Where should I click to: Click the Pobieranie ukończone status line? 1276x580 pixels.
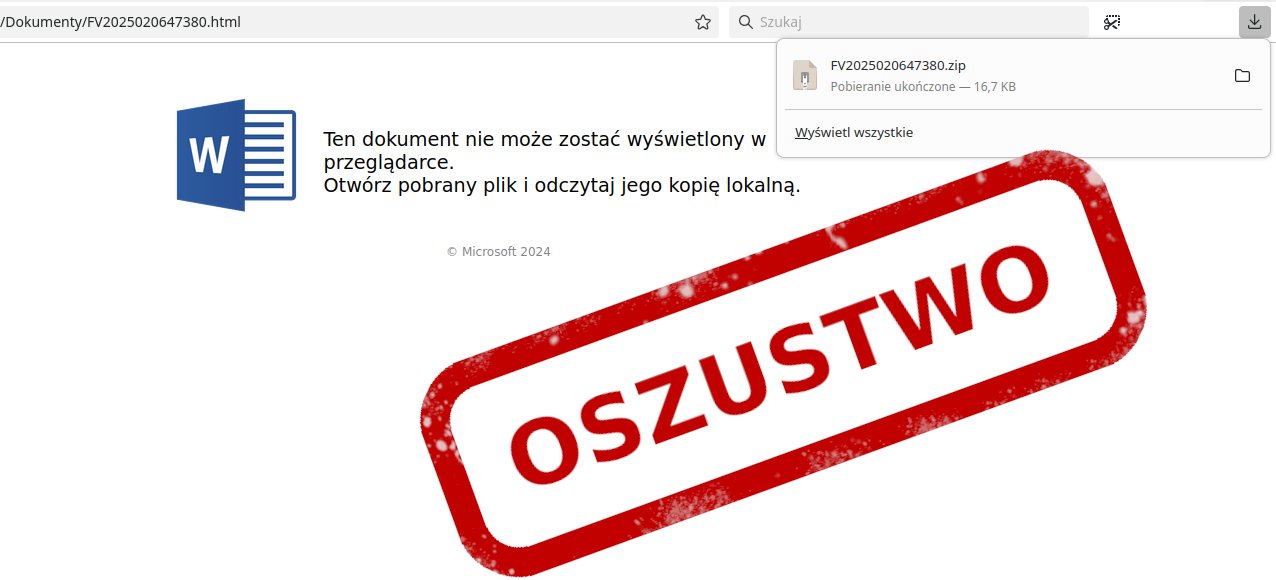tap(923, 87)
